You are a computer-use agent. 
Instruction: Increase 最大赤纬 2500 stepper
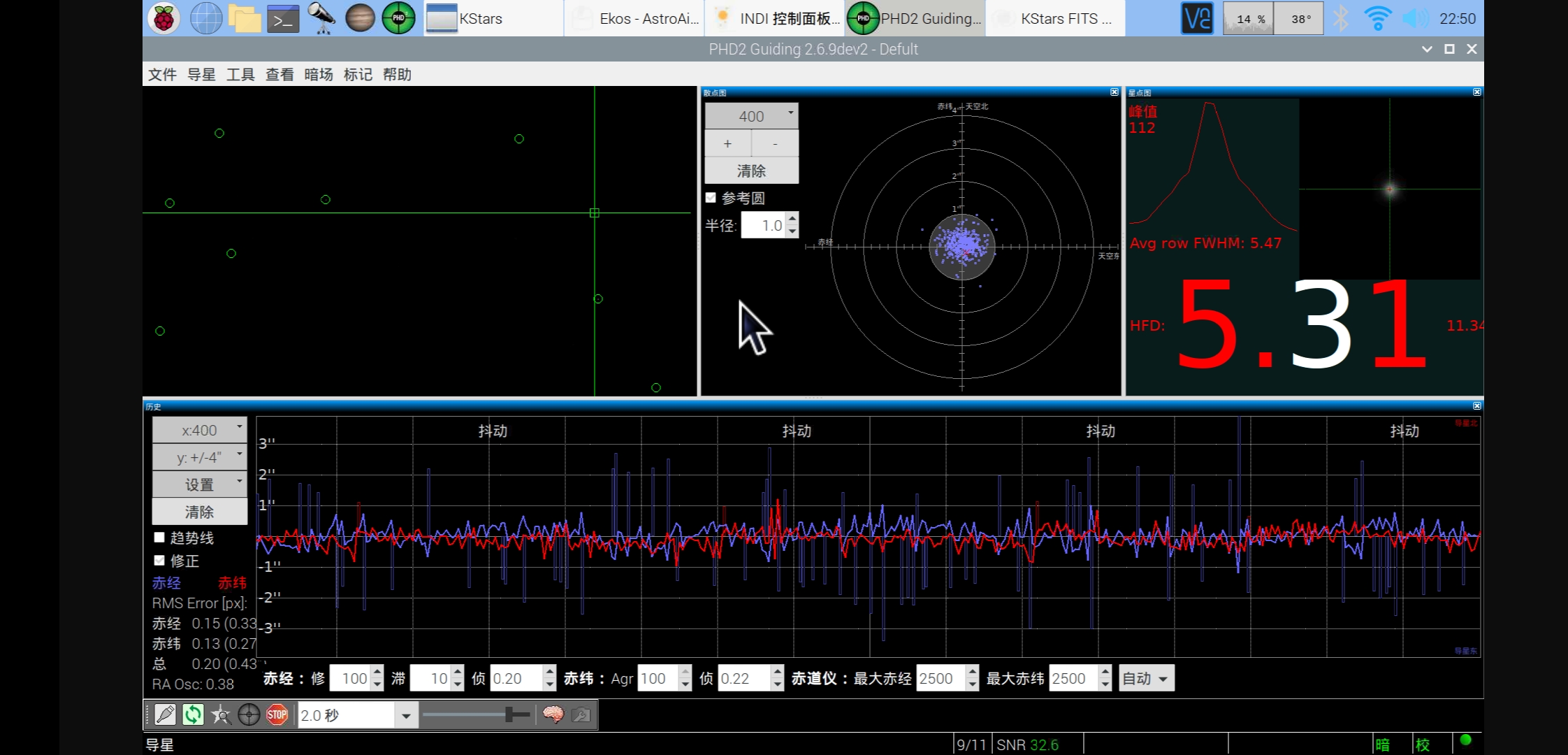(1105, 672)
